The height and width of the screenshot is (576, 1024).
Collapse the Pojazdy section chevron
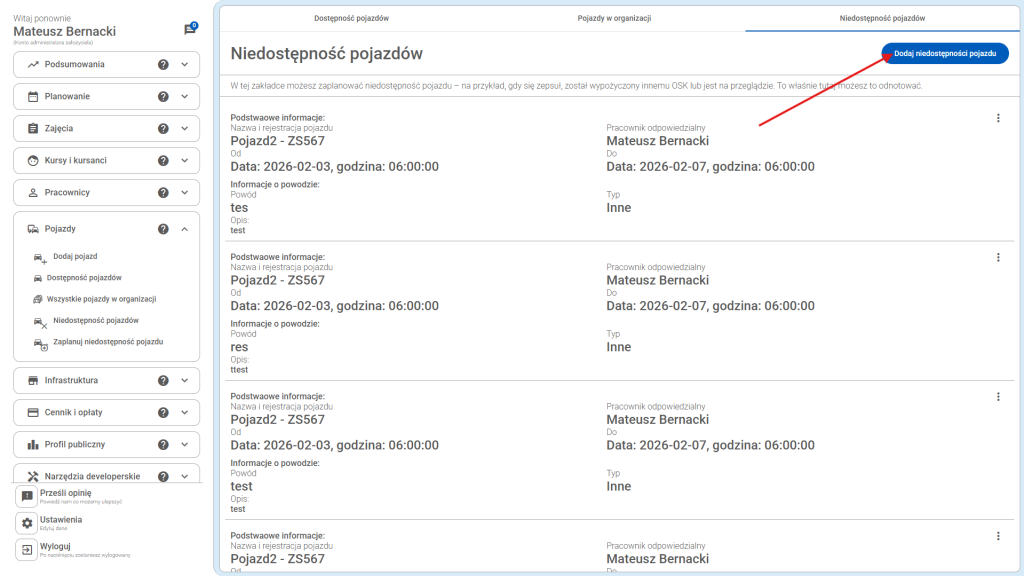(x=185, y=228)
